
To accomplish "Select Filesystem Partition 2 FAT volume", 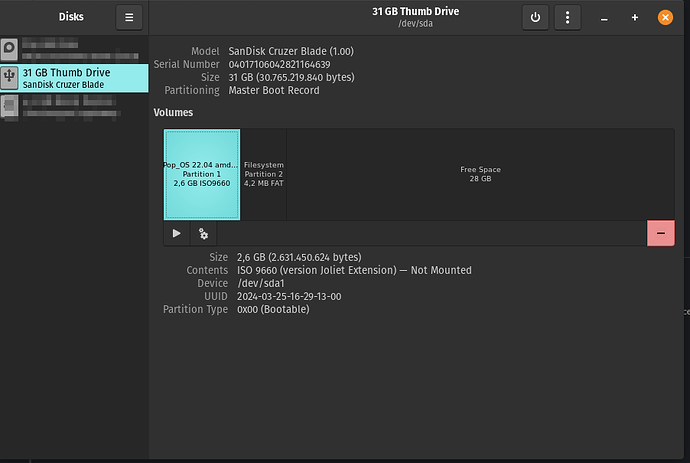I will click(x=264, y=174).
